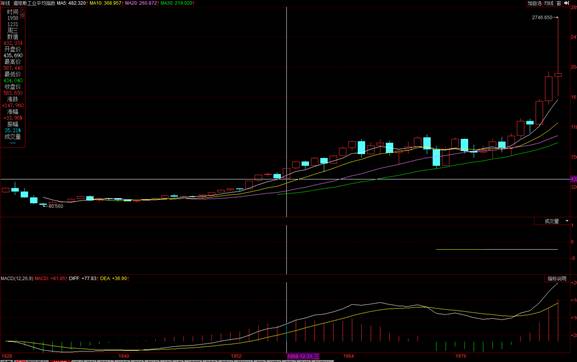Select the first tab in bottom tab strip

(6, 361)
